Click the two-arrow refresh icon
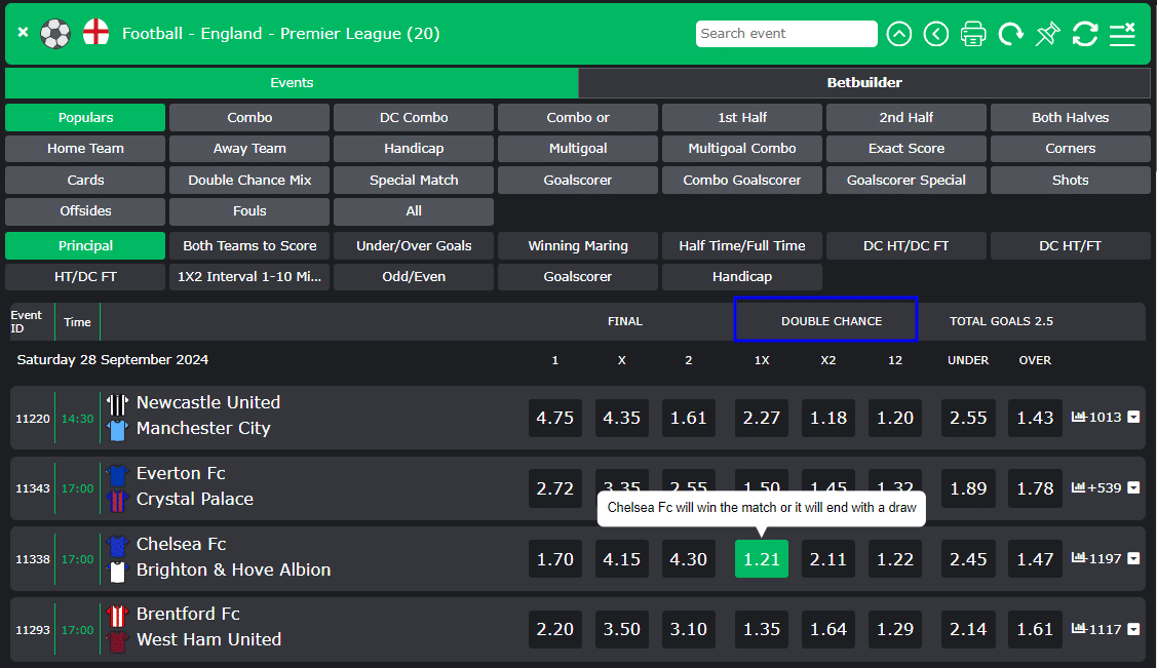 coord(1085,34)
